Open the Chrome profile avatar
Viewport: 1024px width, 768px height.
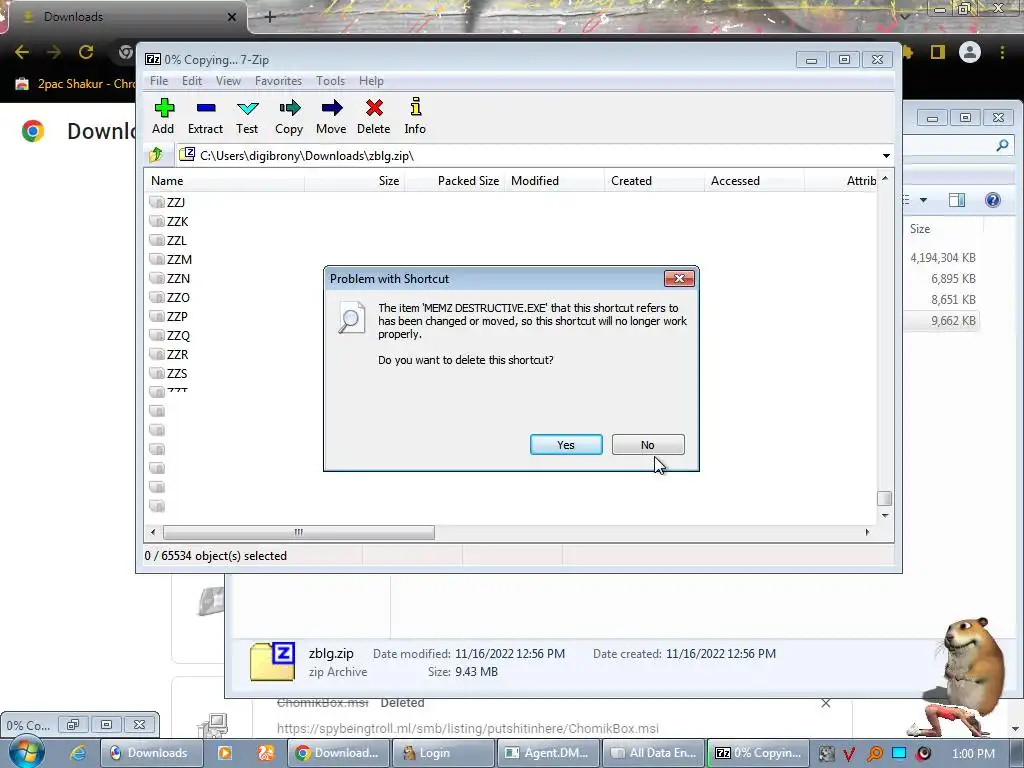[x=970, y=52]
